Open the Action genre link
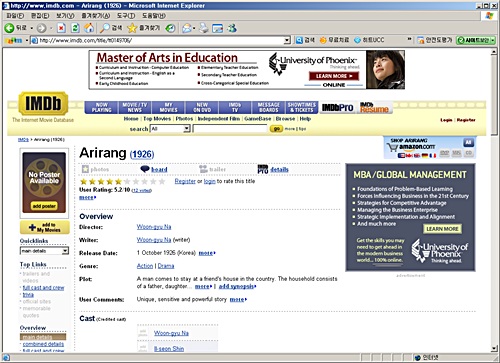This screenshot has height=363, width=500. tap(145, 266)
